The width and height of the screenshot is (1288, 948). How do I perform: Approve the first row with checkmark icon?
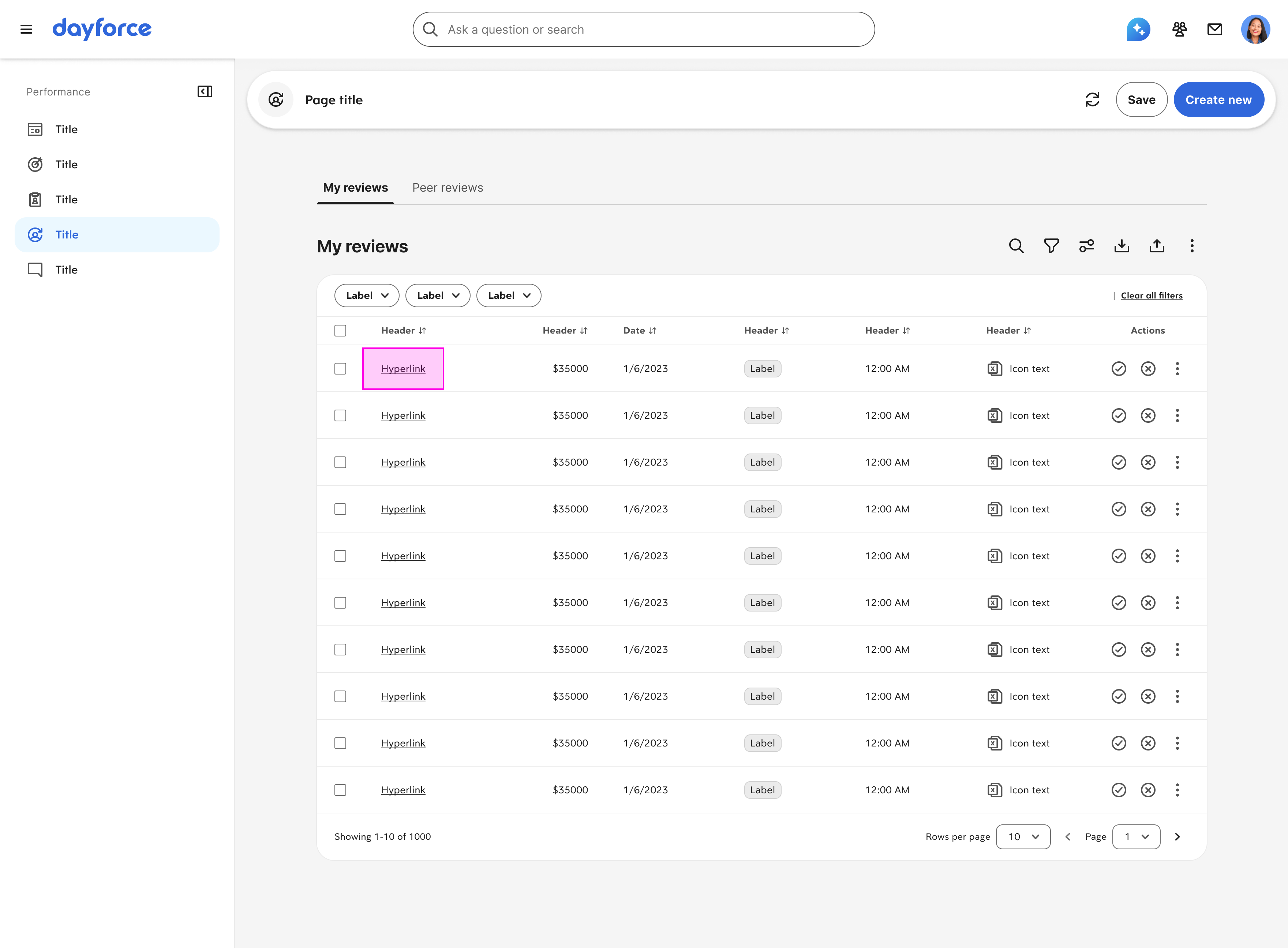pyautogui.click(x=1119, y=368)
